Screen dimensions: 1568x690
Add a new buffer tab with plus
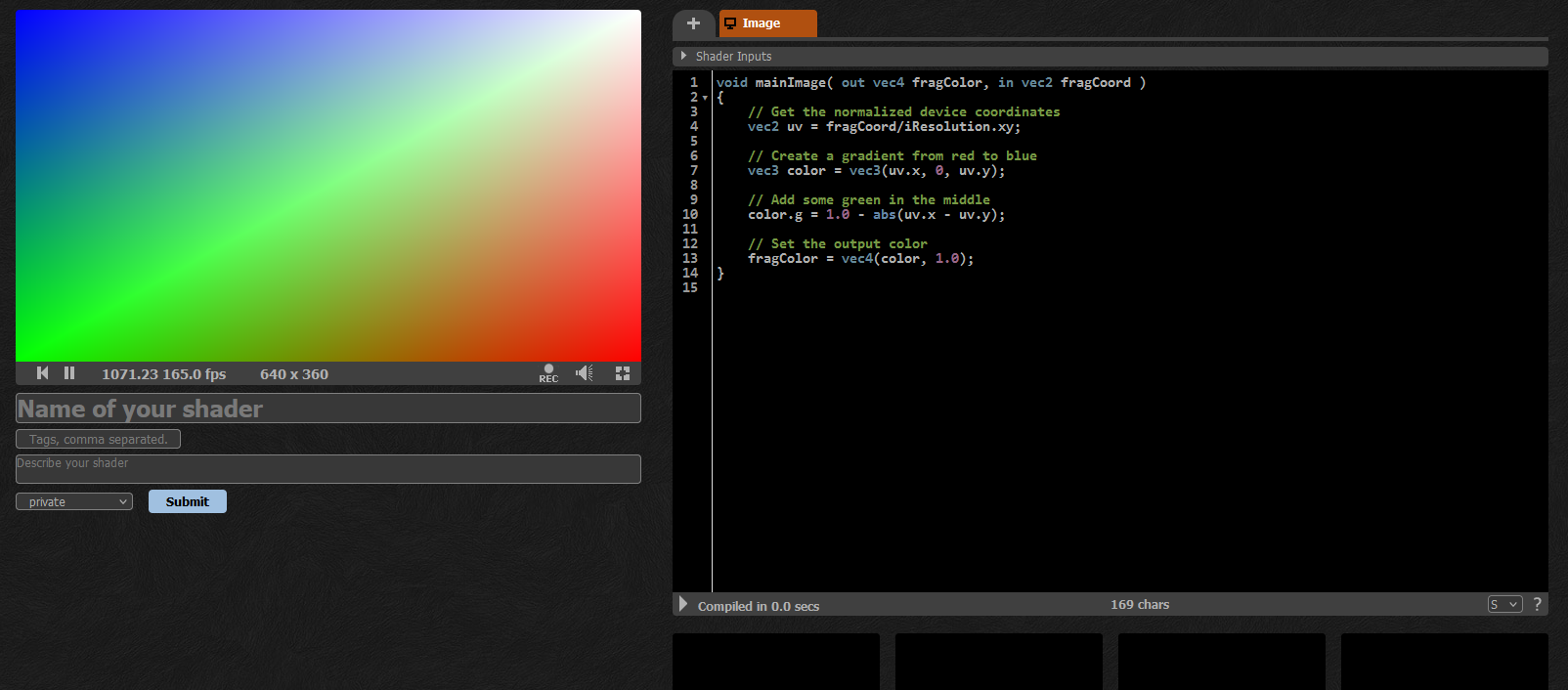(x=693, y=23)
